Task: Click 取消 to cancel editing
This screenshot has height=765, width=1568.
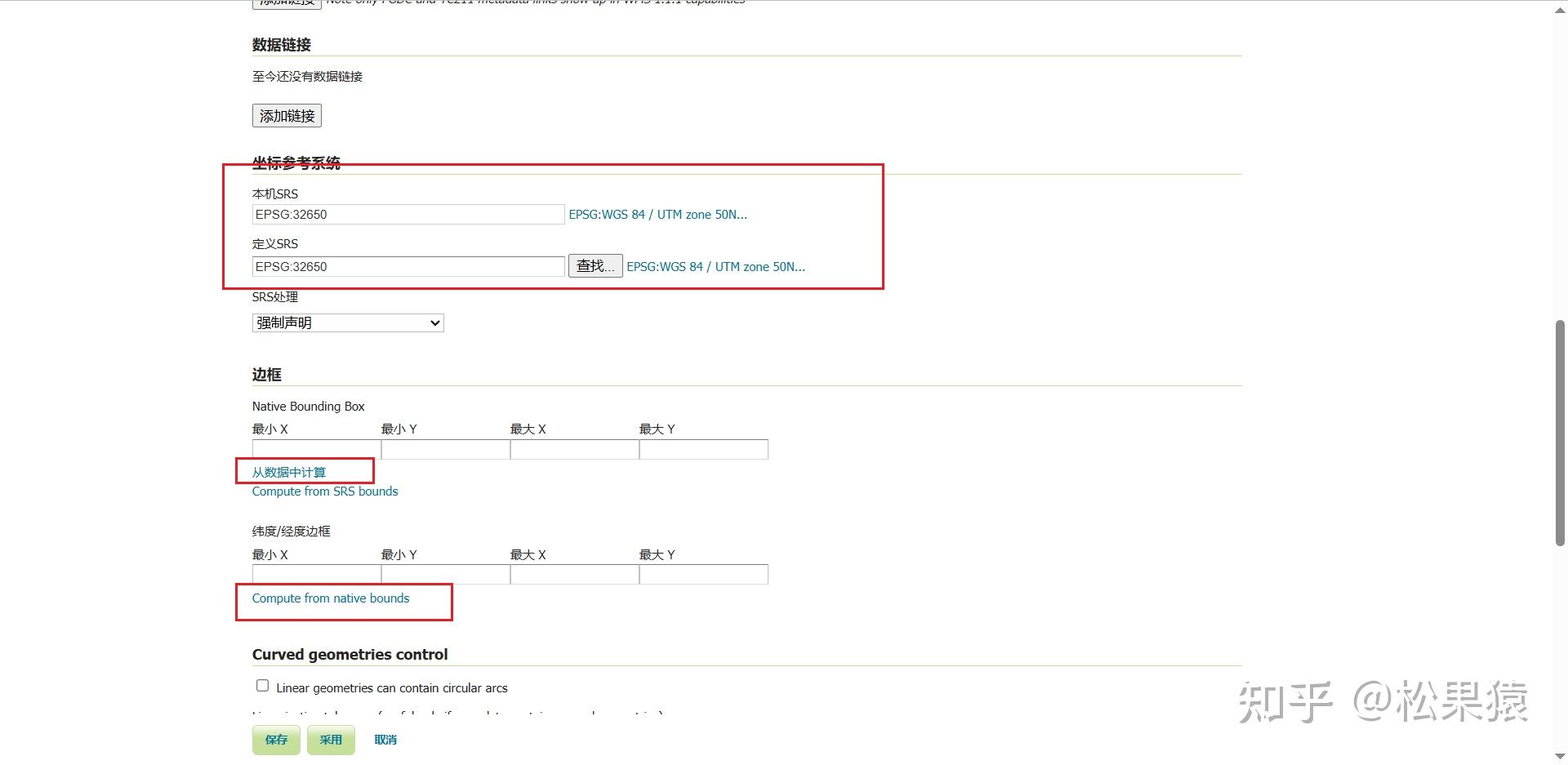Action: click(x=385, y=740)
